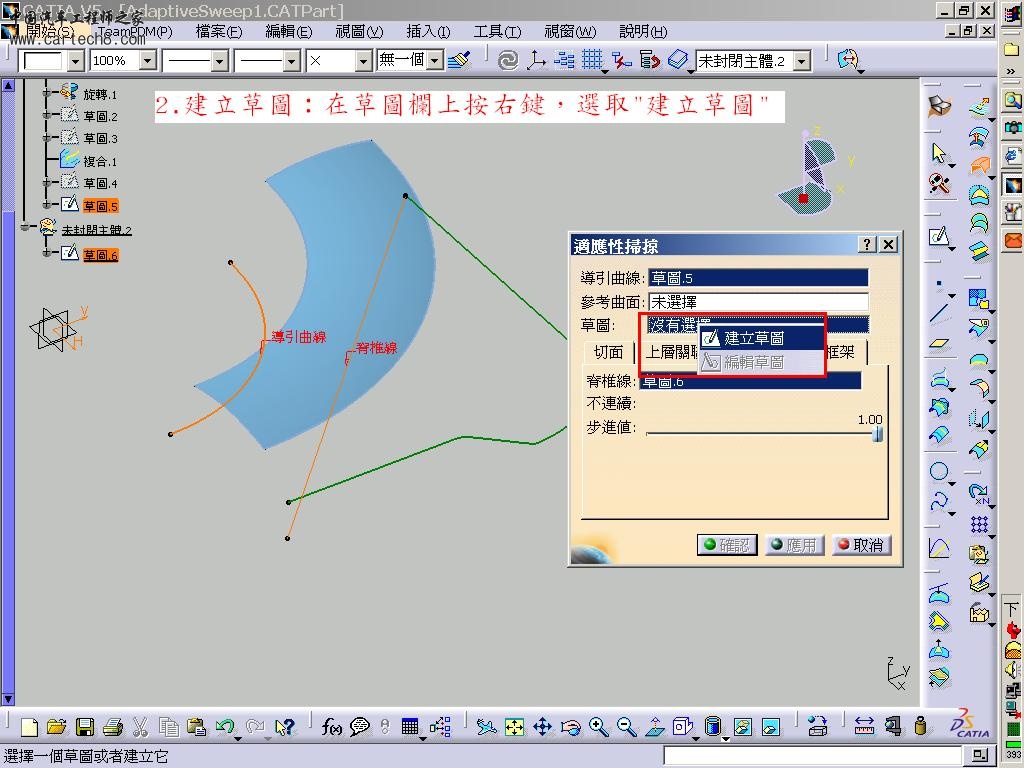Click the Work on Support grid icon
This screenshot has width=1024, height=768.
pyautogui.click(x=592, y=61)
